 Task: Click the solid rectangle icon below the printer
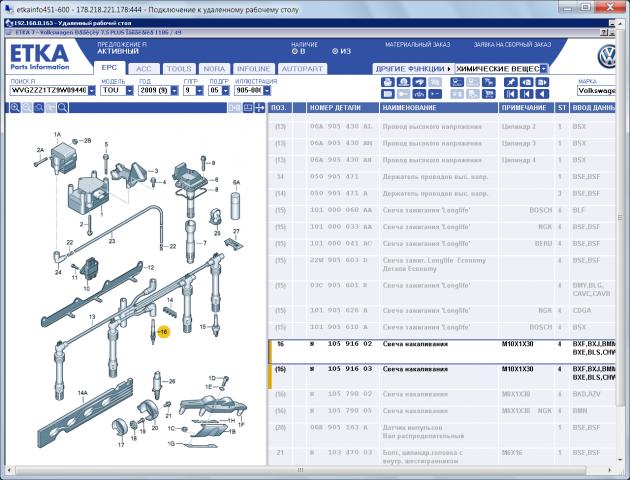387,94
